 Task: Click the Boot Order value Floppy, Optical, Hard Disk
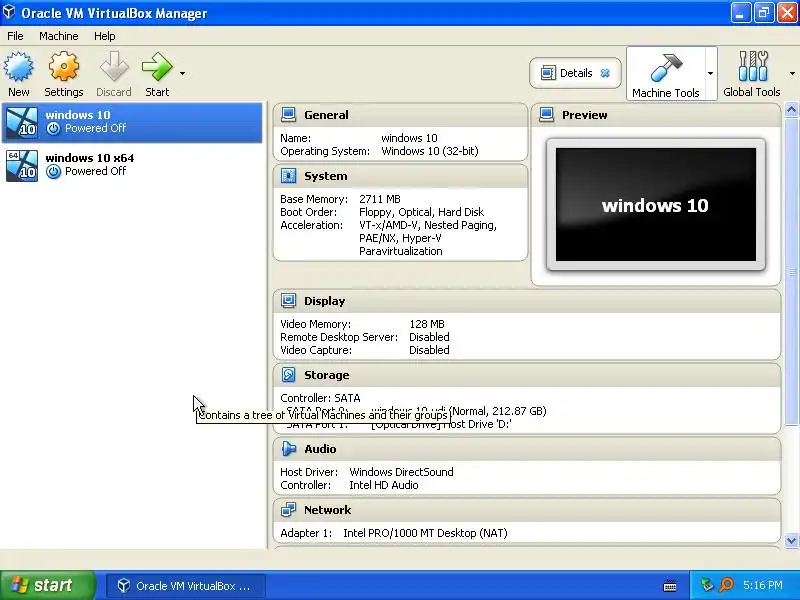click(421, 212)
